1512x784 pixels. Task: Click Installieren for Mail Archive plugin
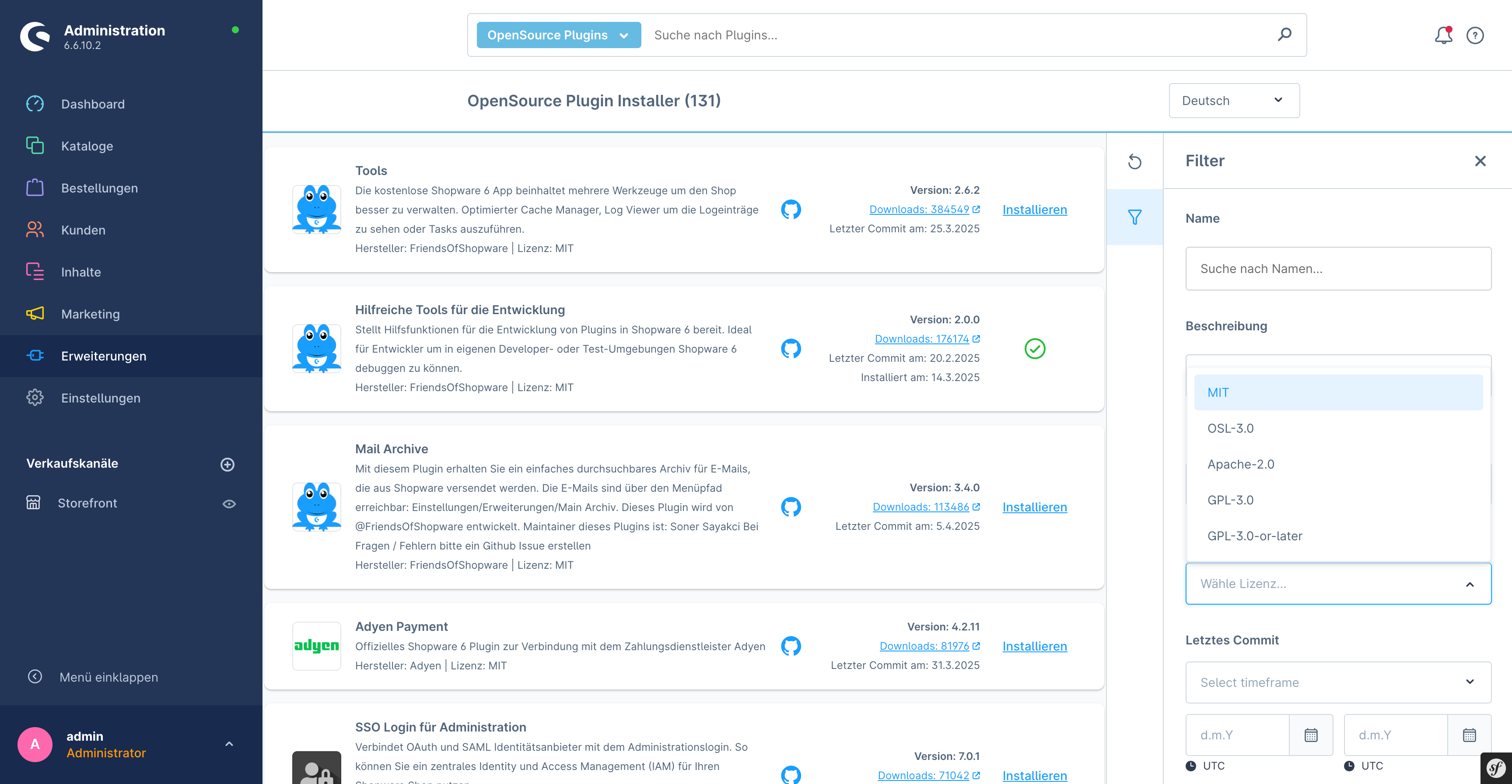[x=1034, y=507]
